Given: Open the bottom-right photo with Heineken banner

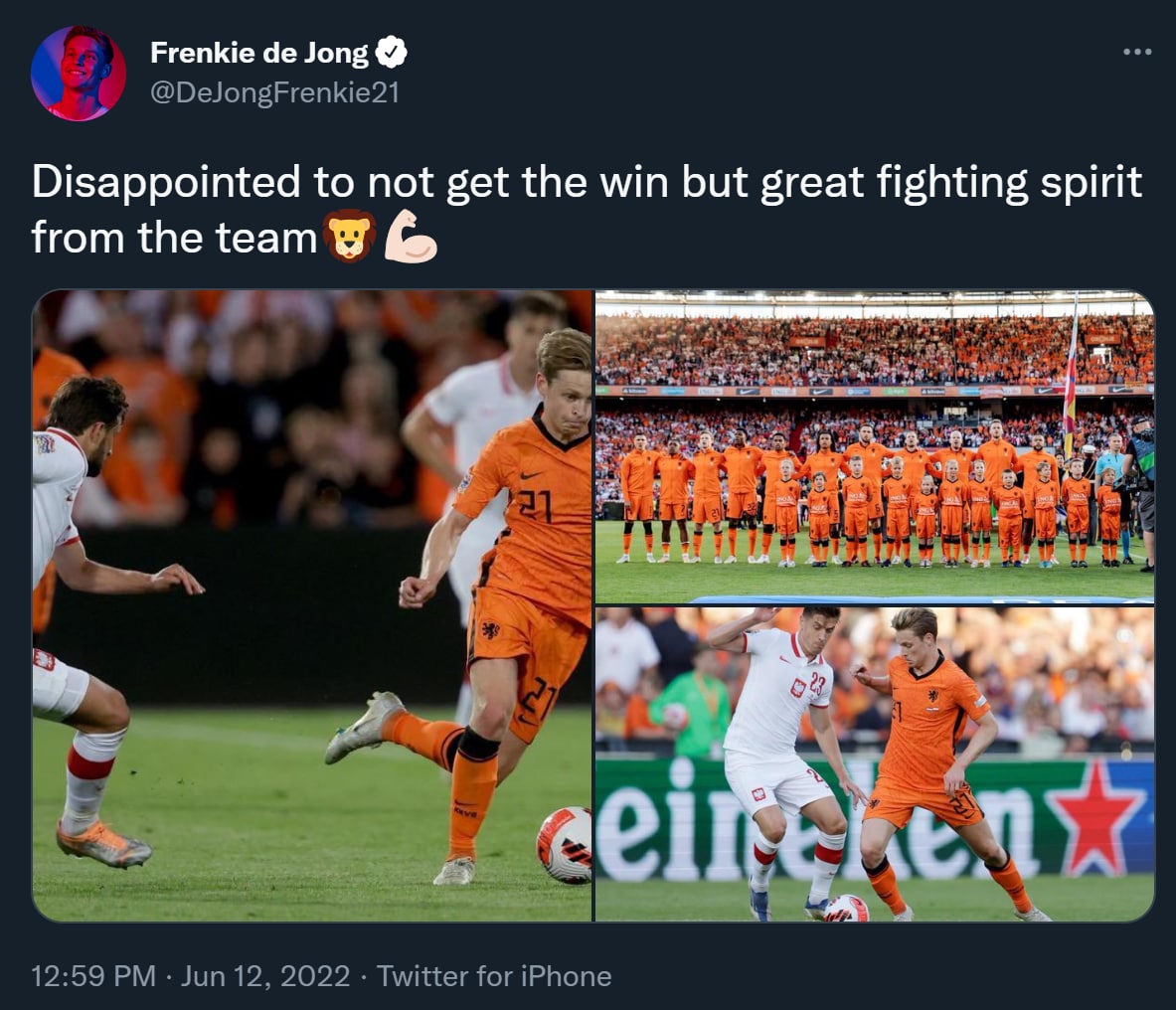Looking at the screenshot, I should click(875, 764).
